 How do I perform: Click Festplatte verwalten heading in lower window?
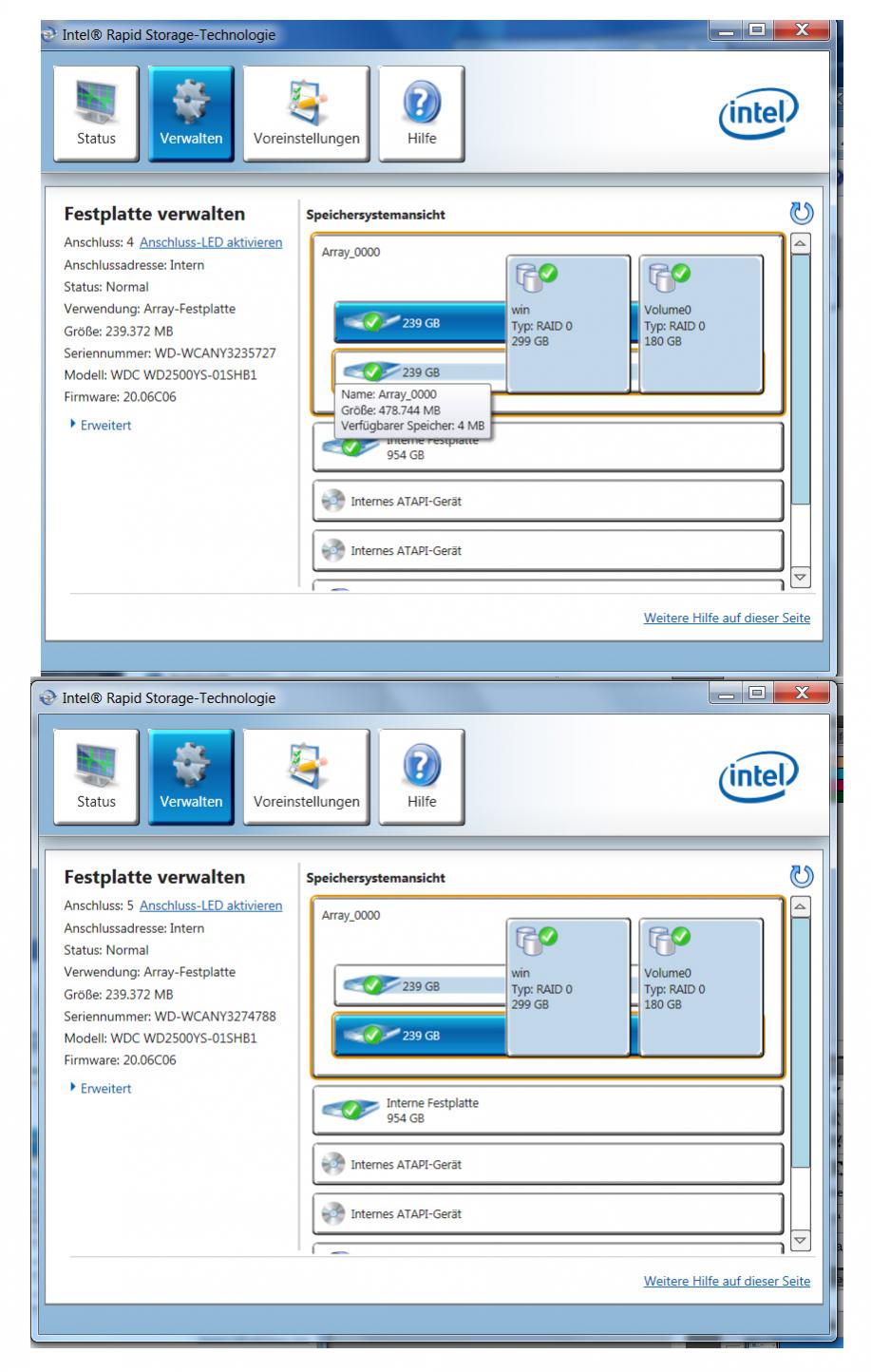coord(154,877)
